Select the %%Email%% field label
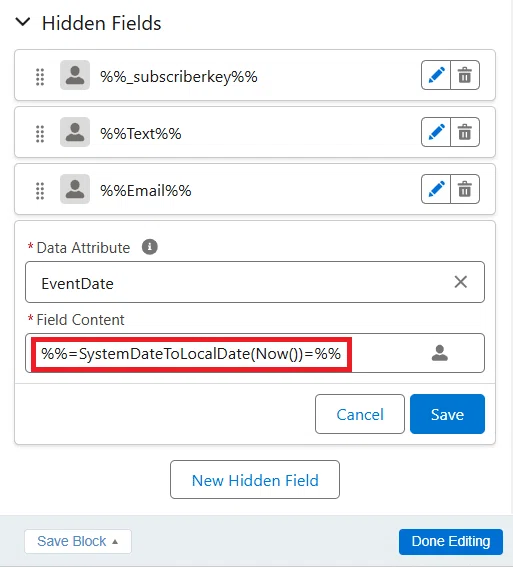Screen dimensions: 513x567 click(x=146, y=191)
